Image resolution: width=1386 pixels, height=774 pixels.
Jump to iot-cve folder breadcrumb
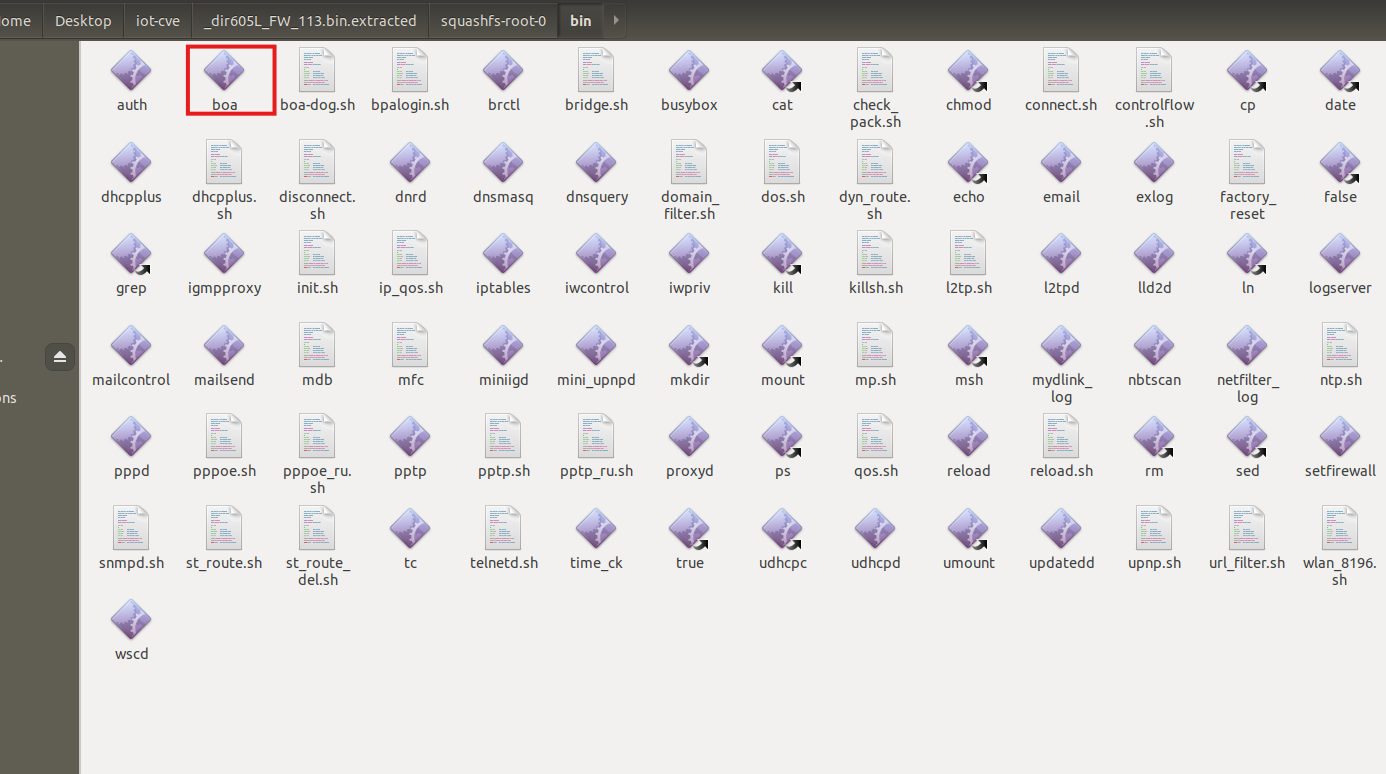pyautogui.click(x=157, y=20)
